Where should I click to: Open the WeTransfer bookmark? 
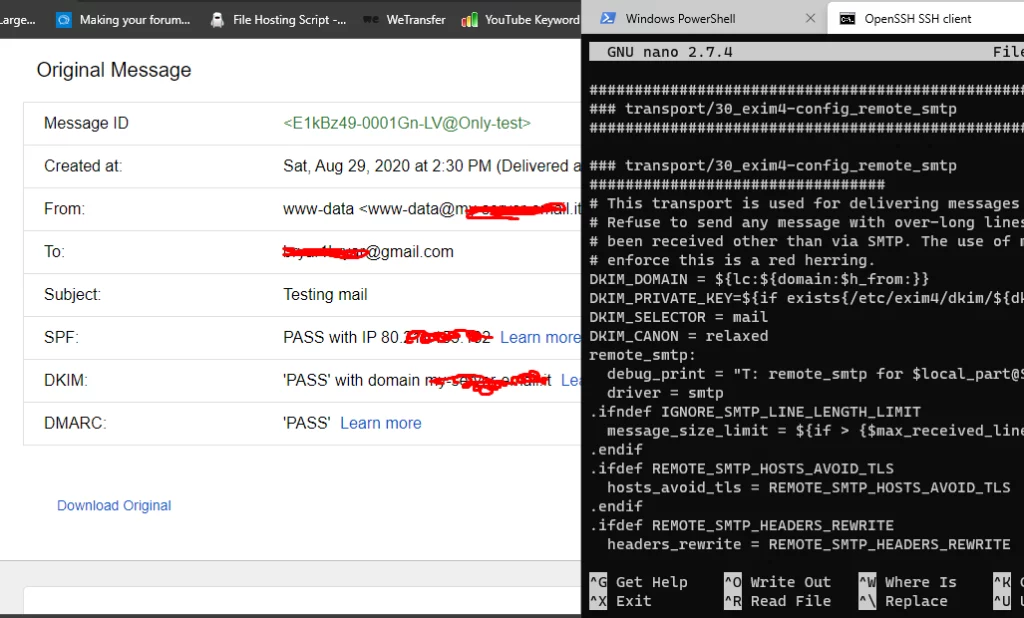(x=404, y=20)
